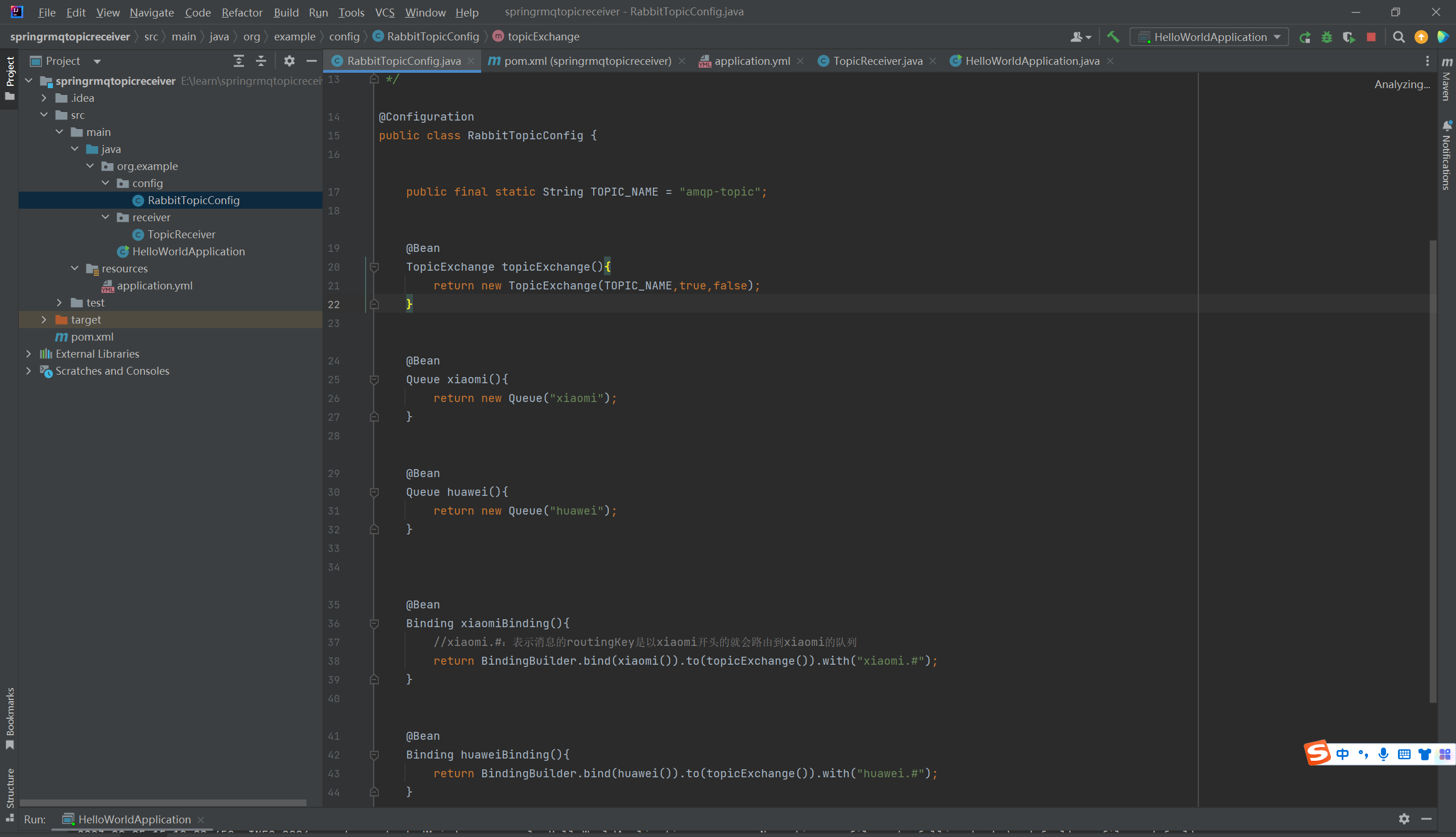Open the Maven tool window
Viewport: 1456px width, 837px height.
(1447, 80)
